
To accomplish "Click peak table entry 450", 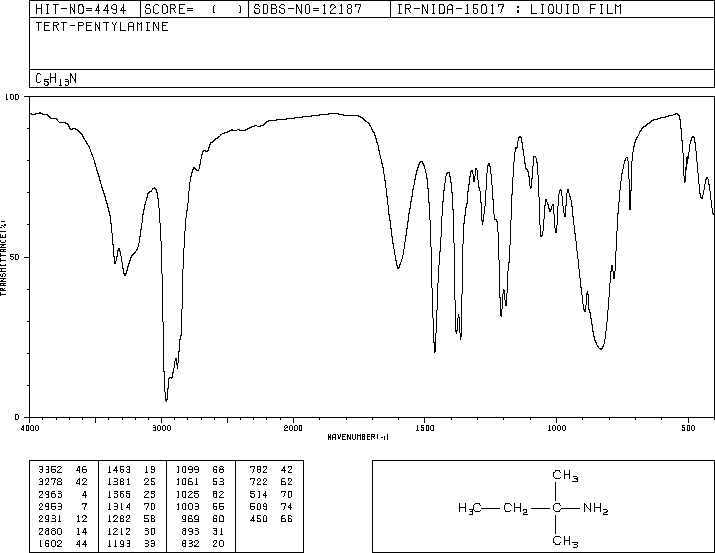I will click(259, 519).
